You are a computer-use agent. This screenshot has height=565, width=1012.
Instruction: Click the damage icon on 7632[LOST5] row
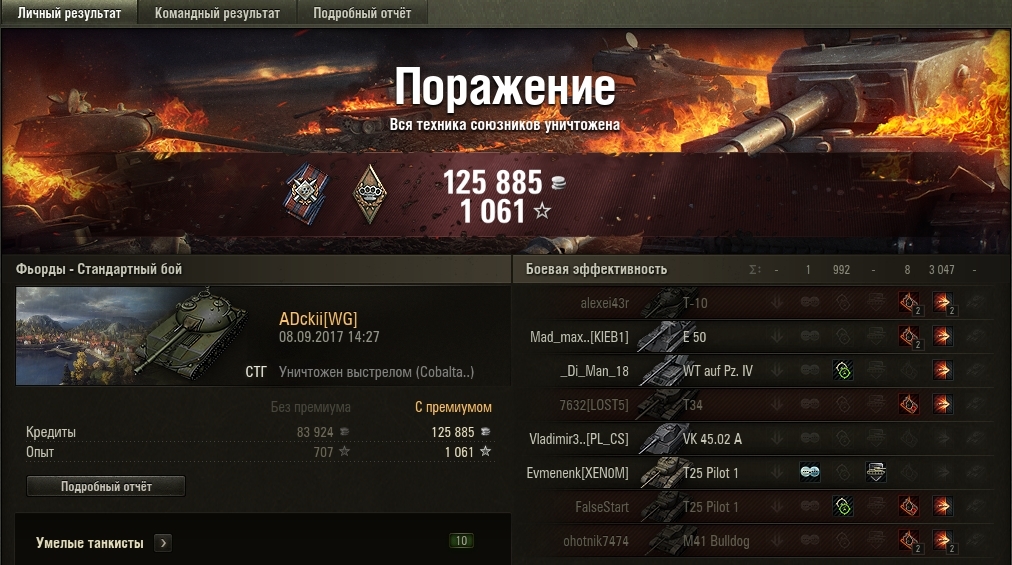tap(942, 405)
